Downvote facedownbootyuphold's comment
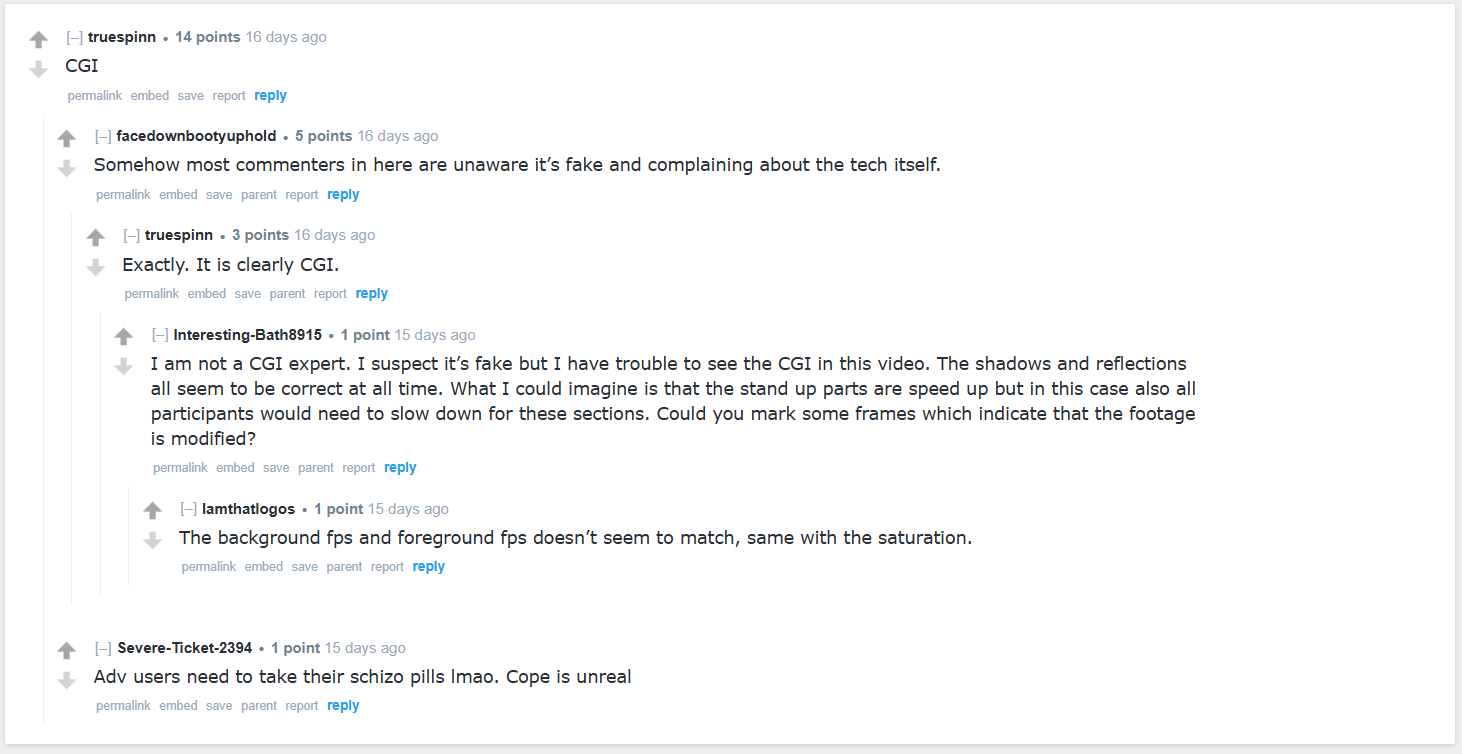 pos(67,168)
